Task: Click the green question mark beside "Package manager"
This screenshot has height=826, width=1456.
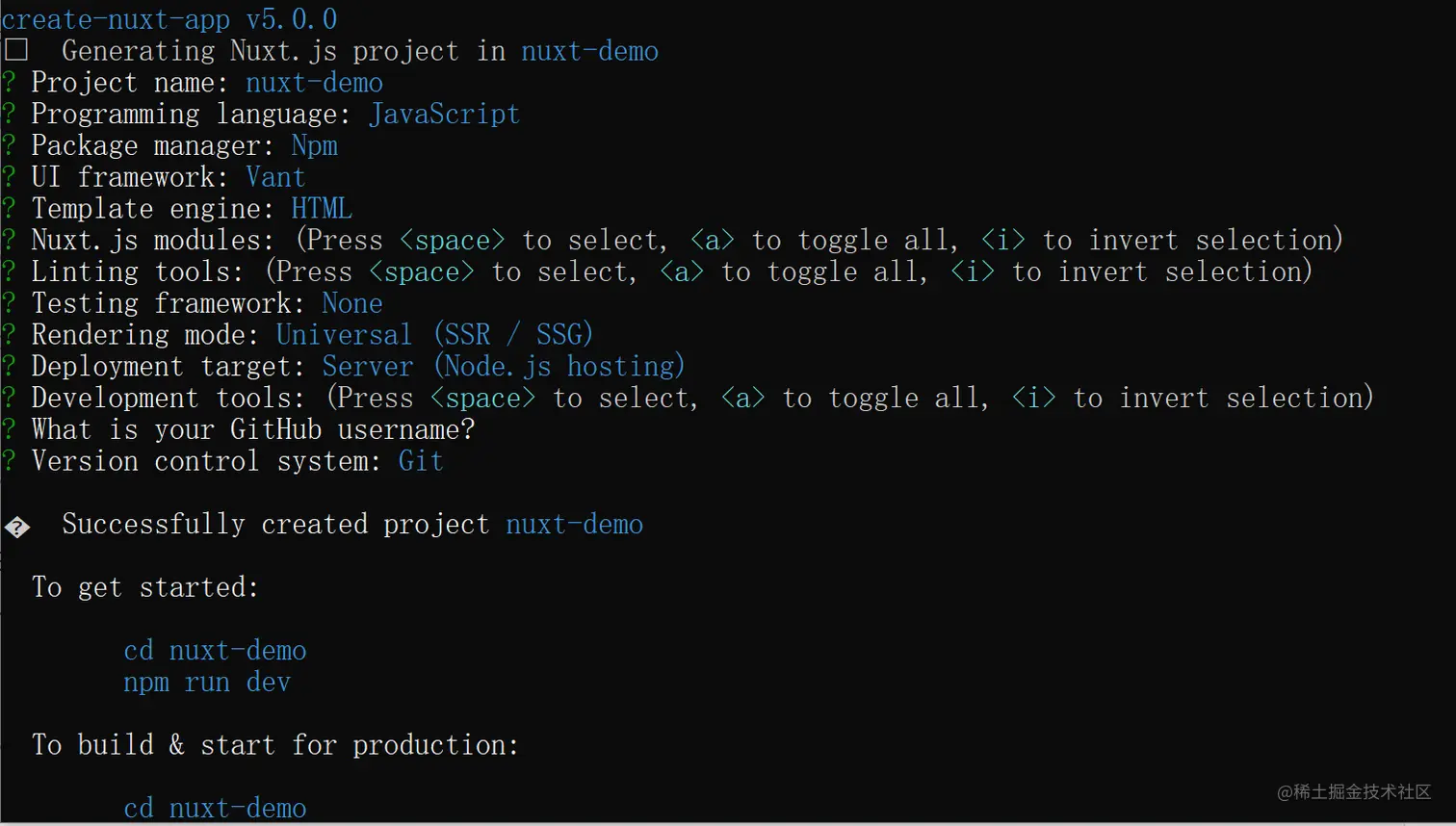Action: tap(9, 146)
